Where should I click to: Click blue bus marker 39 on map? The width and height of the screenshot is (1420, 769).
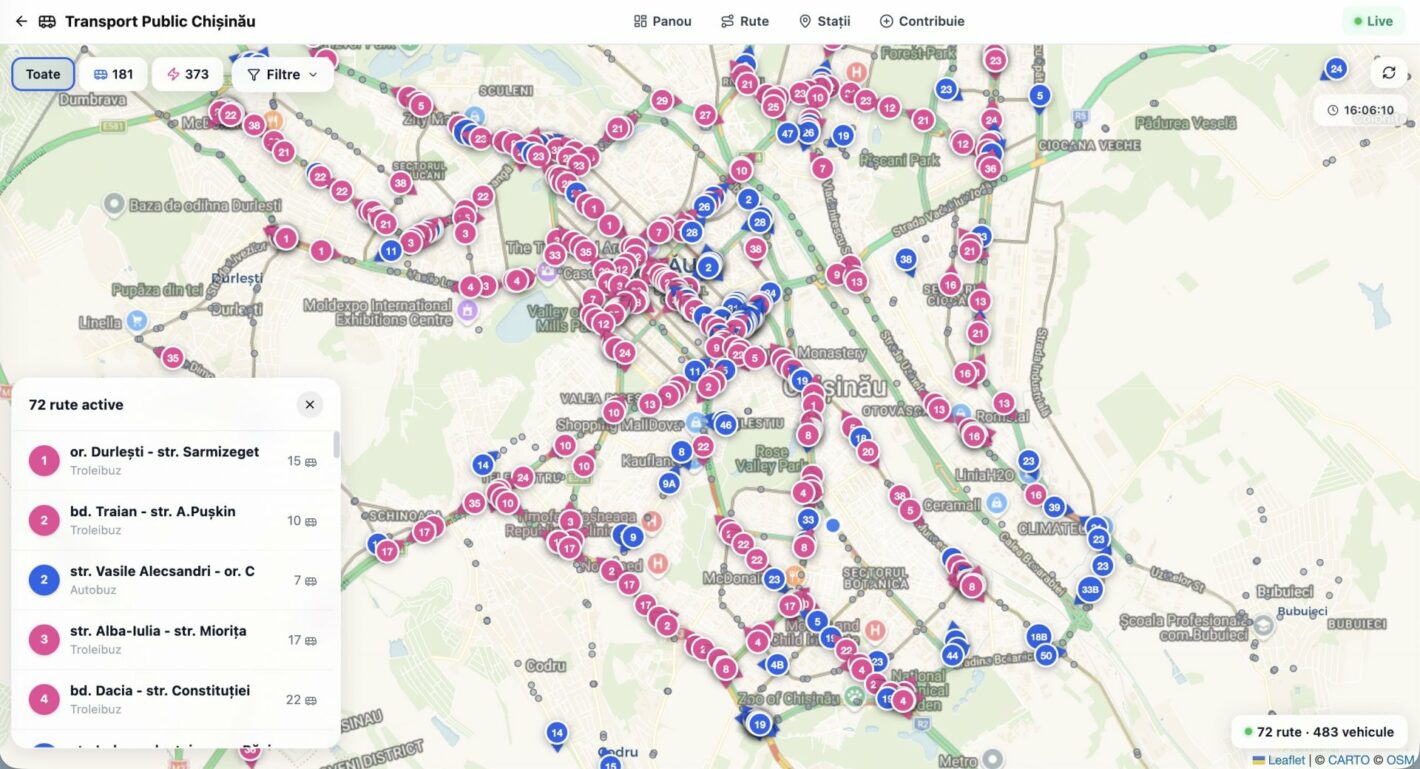(x=1054, y=507)
